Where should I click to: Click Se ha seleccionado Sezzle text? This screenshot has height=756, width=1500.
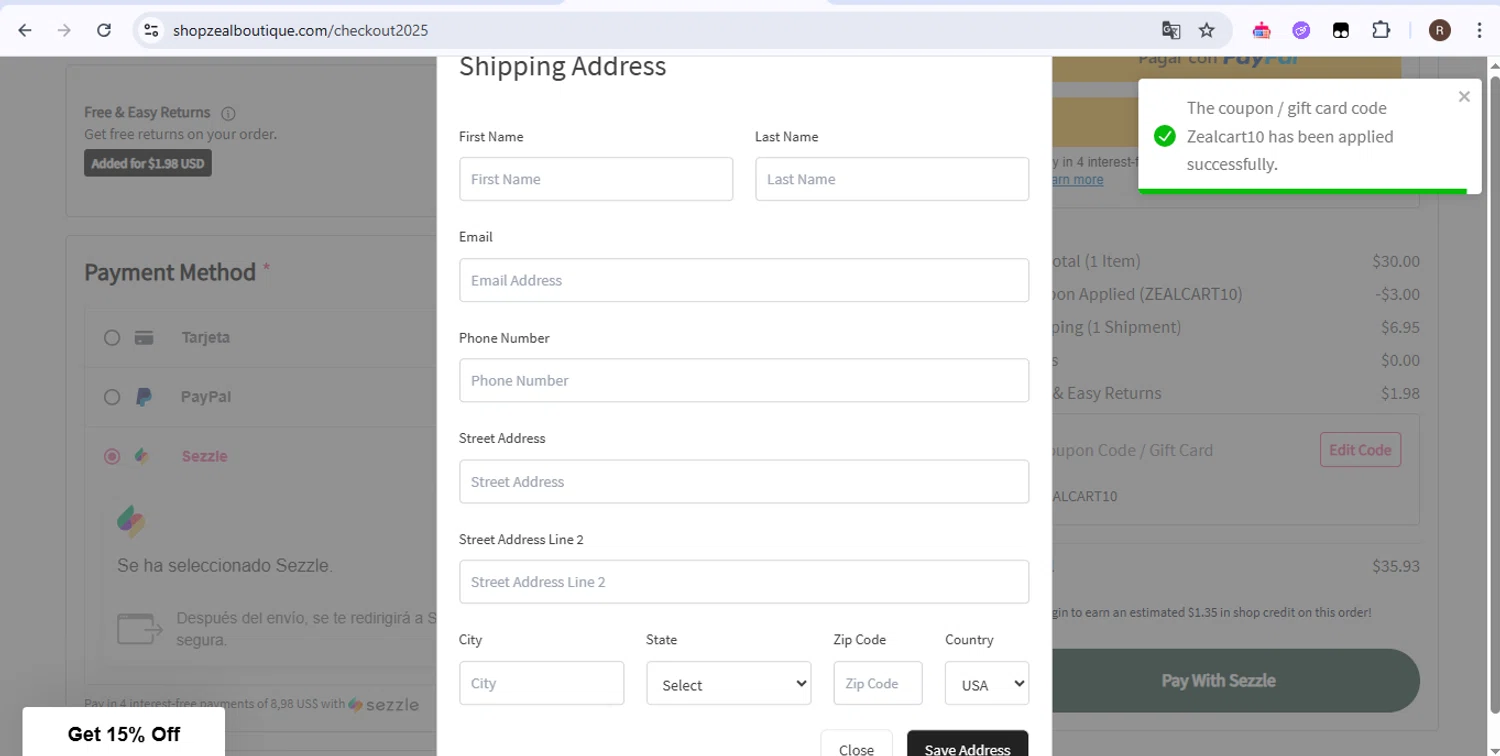pyautogui.click(x=225, y=566)
